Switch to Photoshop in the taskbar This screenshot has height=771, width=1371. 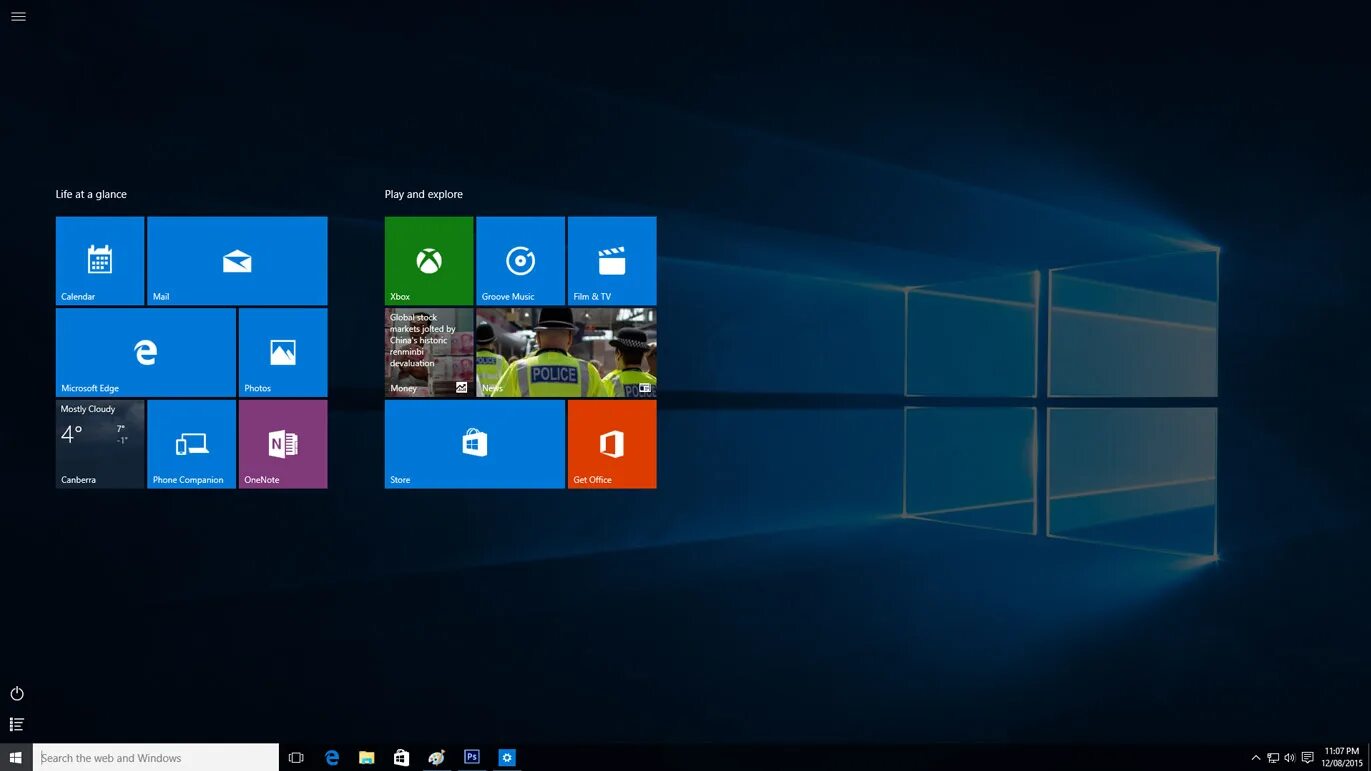472,758
